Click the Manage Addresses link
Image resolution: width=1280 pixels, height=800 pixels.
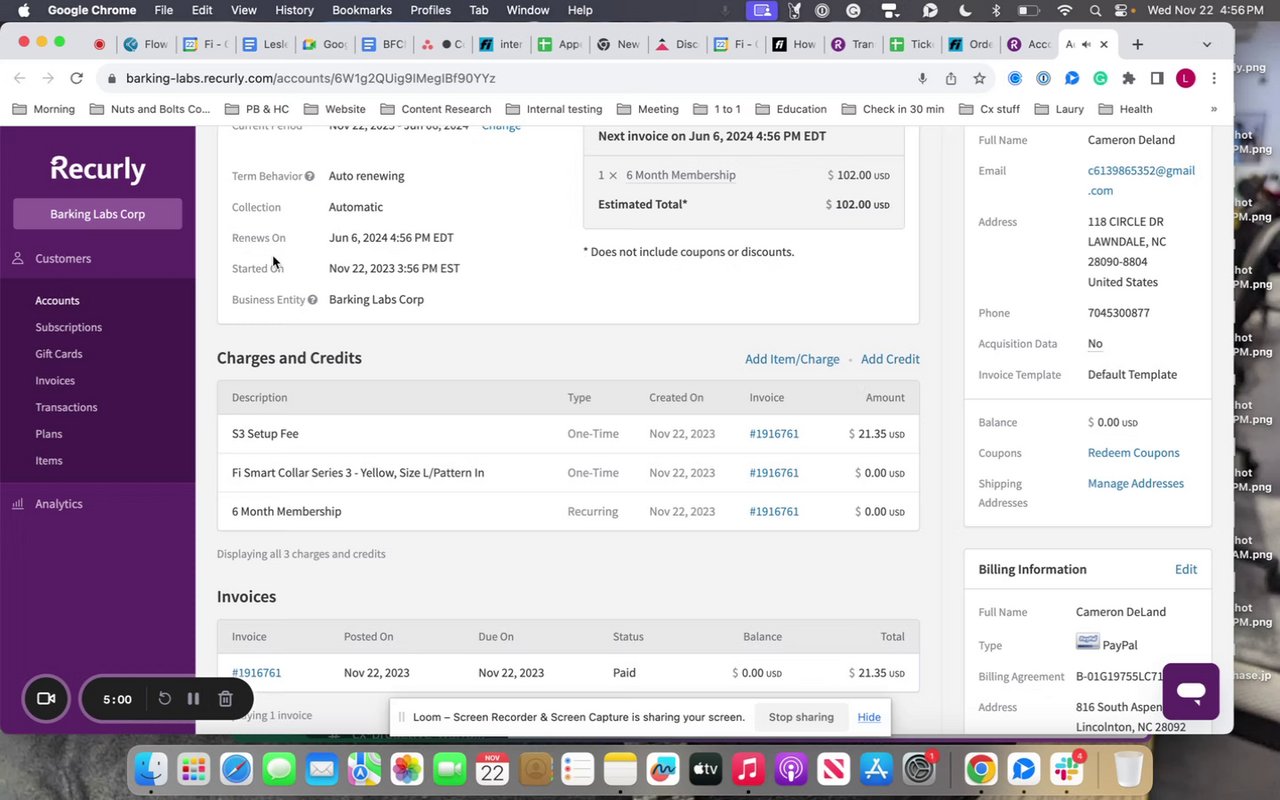click(1135, 484)
